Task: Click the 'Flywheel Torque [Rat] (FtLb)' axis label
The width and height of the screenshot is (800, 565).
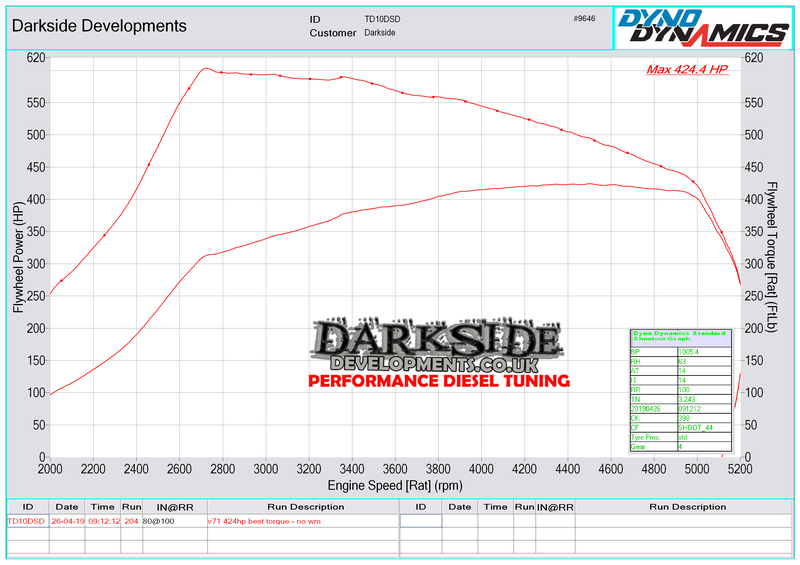Action: (x=771, y=257)
